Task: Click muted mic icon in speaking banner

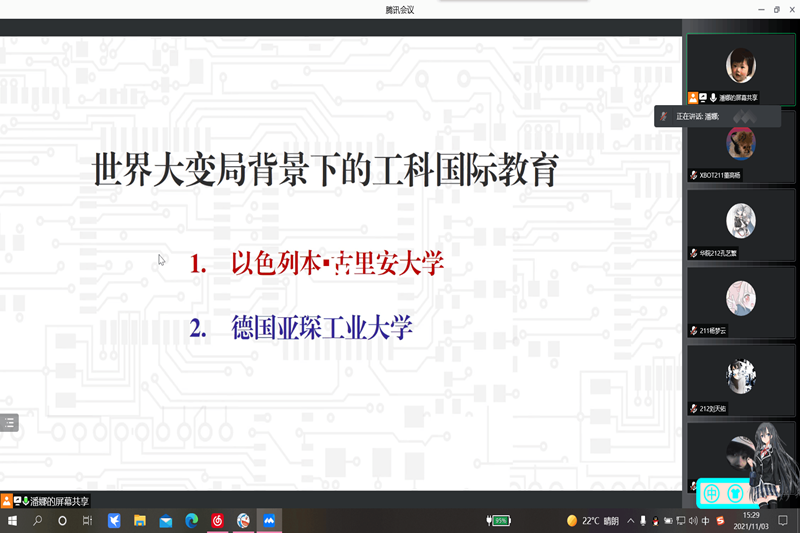Action: pos(663,116)
